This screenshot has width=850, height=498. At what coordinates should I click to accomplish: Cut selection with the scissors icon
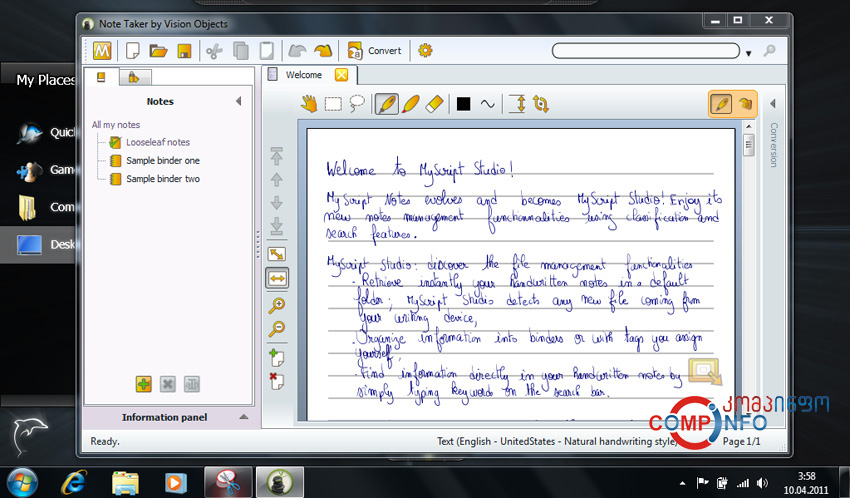click(x=215, y=51)
